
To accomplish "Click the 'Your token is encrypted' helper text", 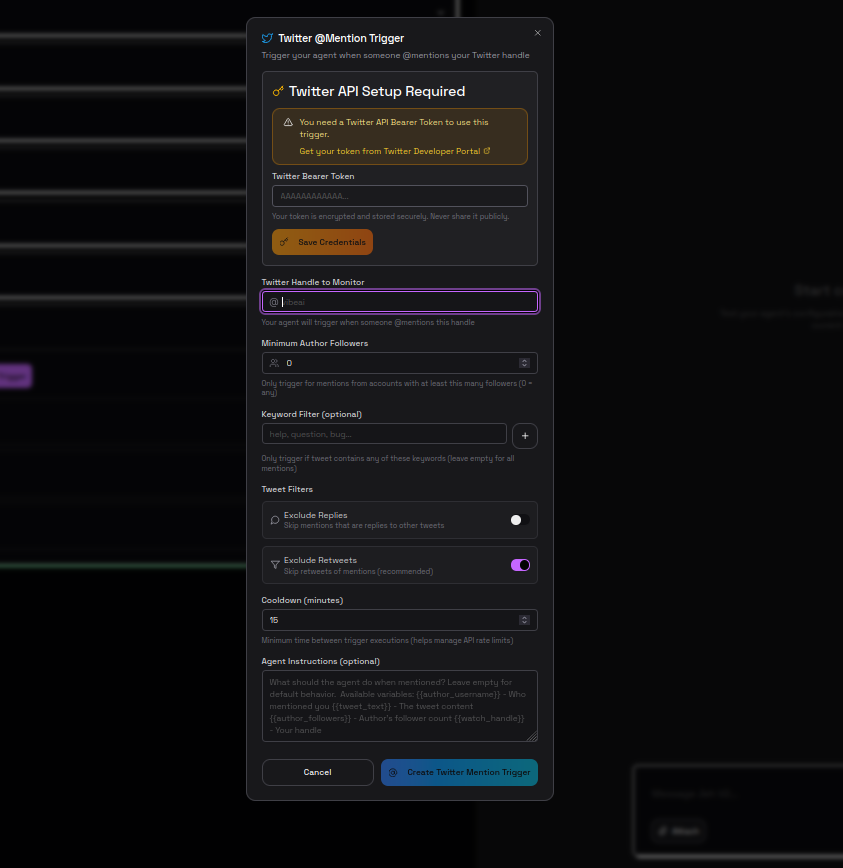I will [390, 216].
